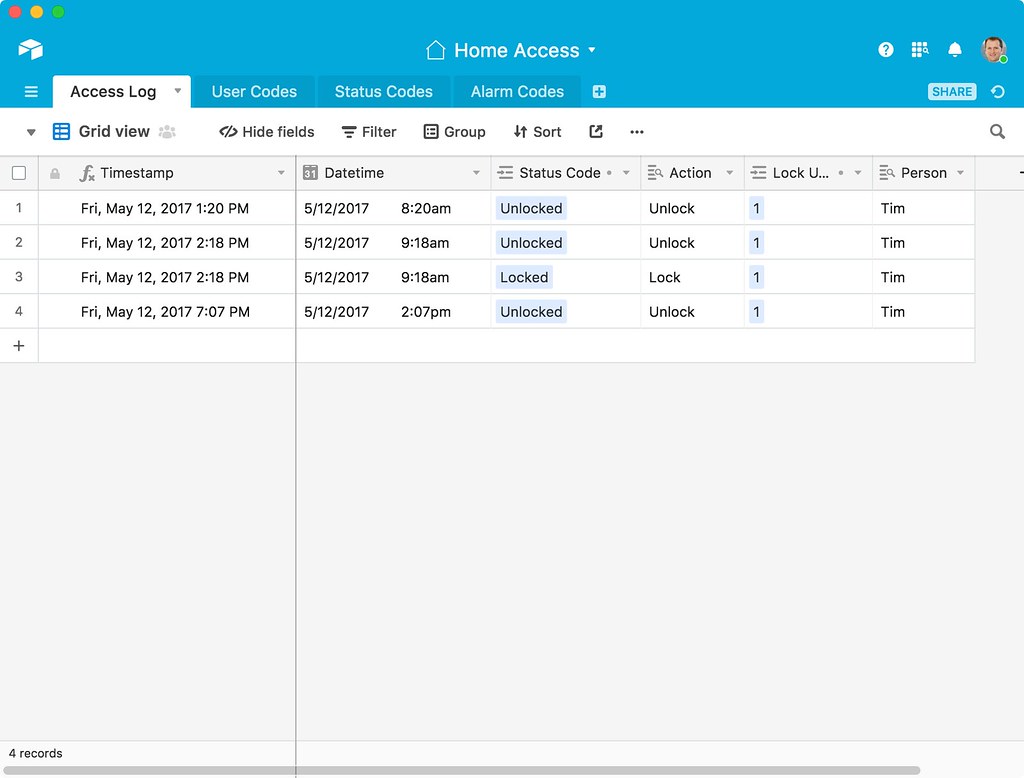
Task: Click the Person cell Tim in row 4
Action: click(923, 312)
